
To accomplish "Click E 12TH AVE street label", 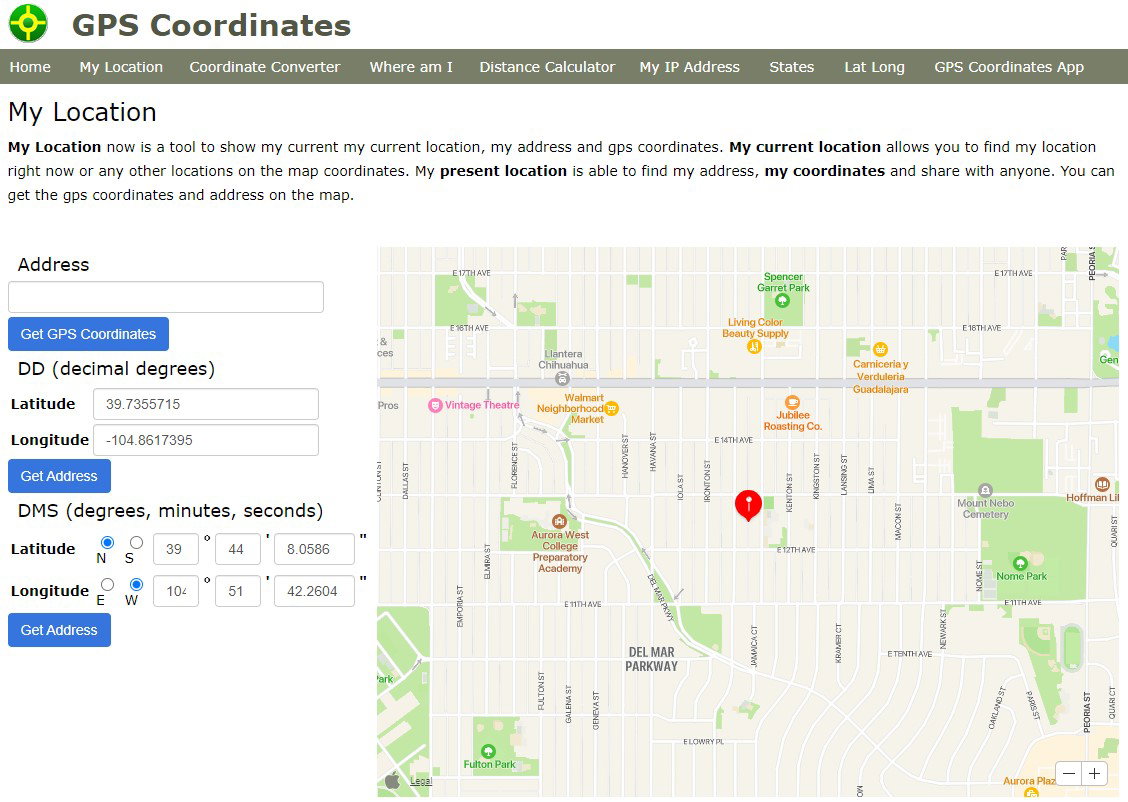I will [796, 550].
